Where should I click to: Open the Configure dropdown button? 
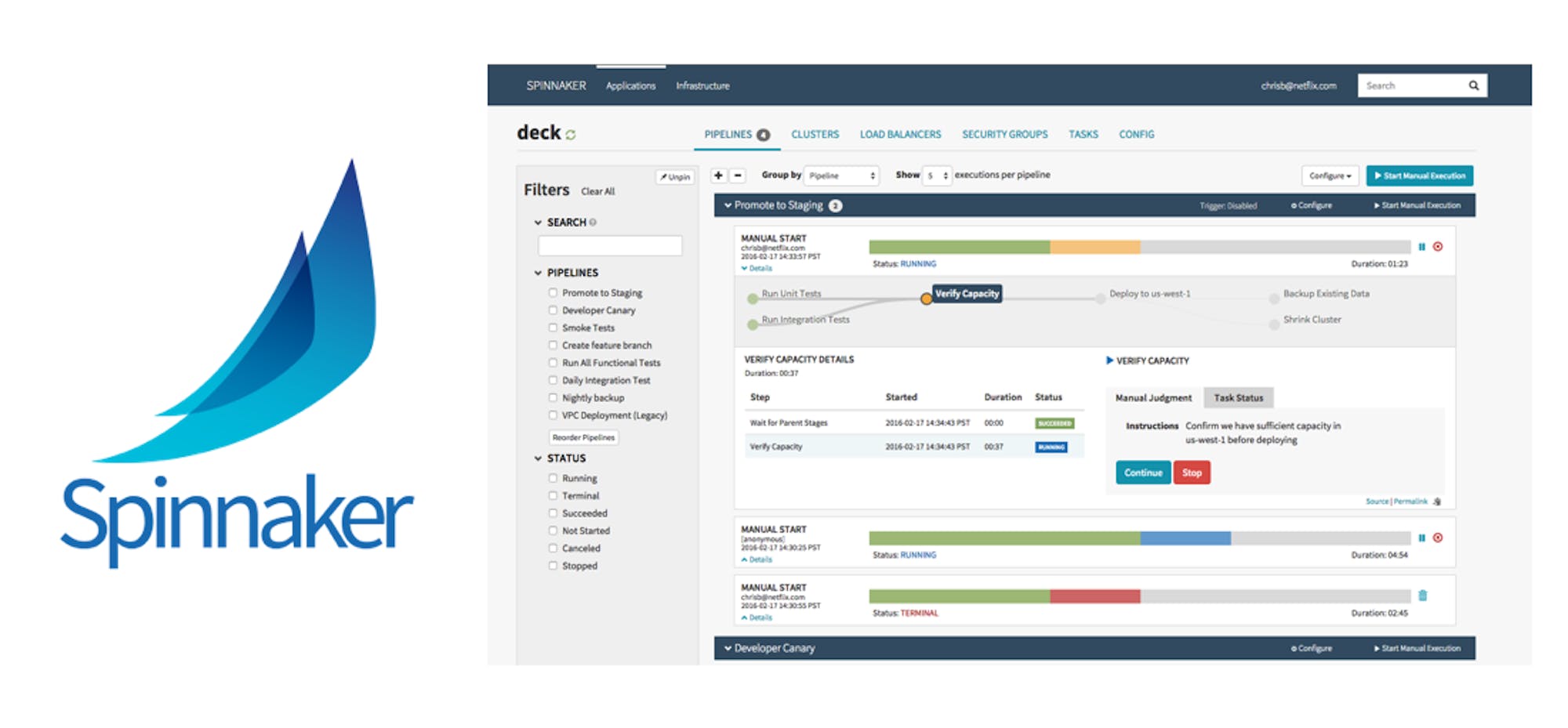1330,176
